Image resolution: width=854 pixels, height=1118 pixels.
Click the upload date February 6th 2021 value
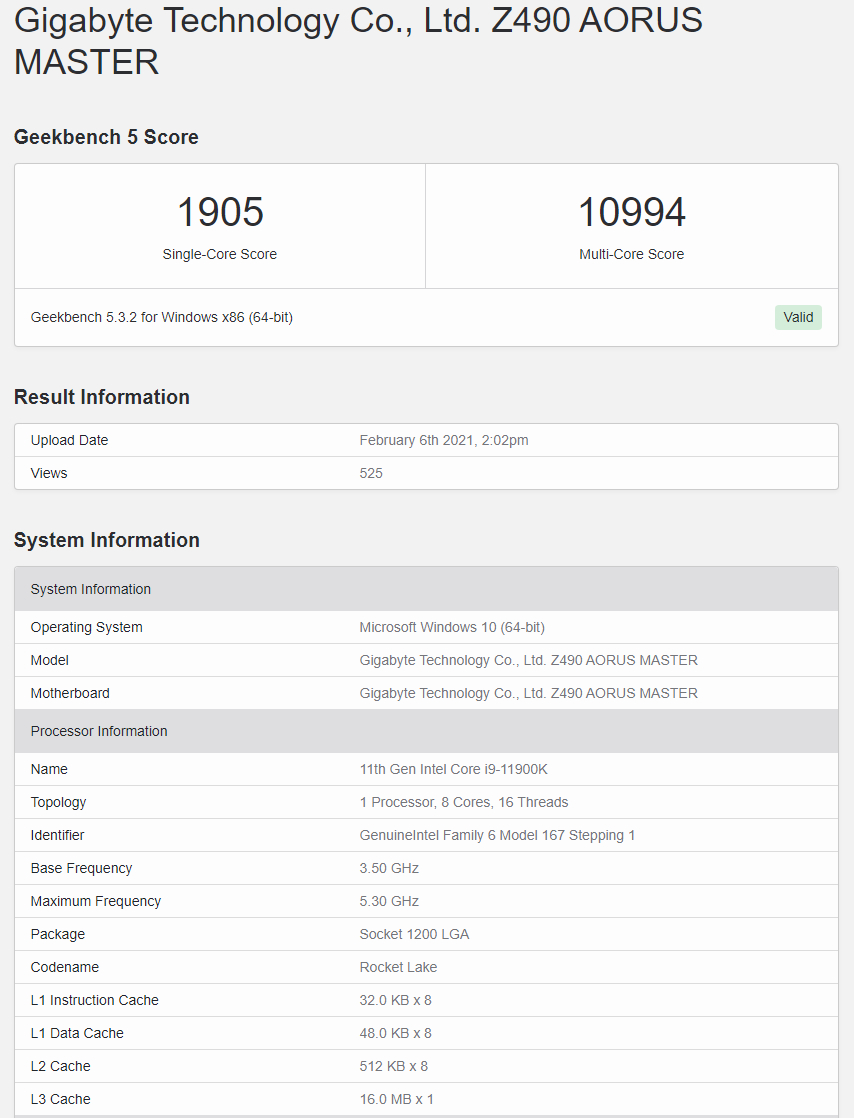tap(444, 440)
